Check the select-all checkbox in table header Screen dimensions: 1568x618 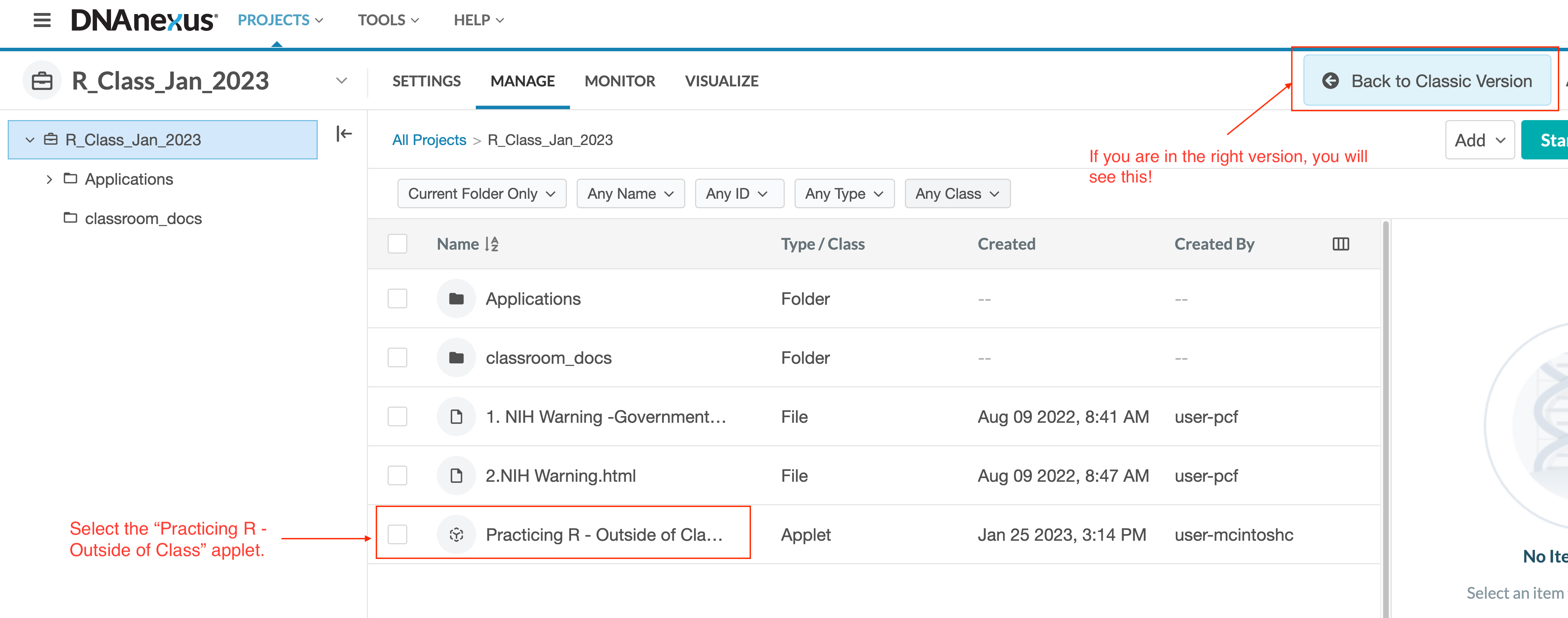(397, 244)
